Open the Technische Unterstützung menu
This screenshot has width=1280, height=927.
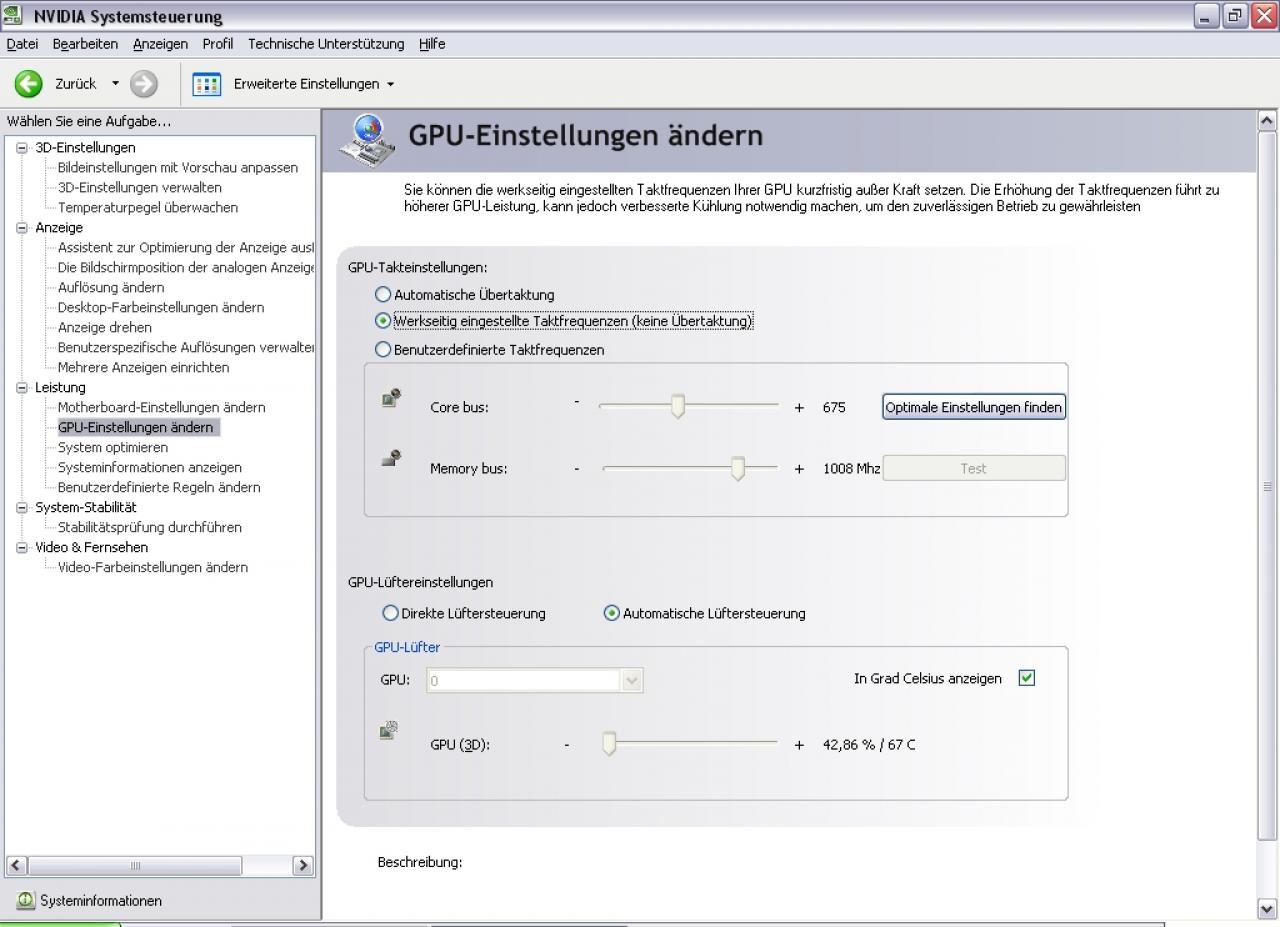click(x=326, y=44)
